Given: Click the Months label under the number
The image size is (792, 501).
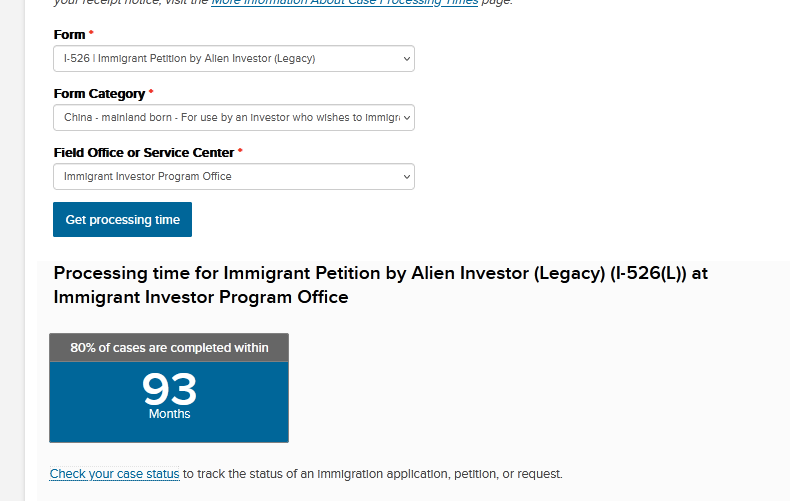Looking at the screenshot, I should tap(169, 414).
